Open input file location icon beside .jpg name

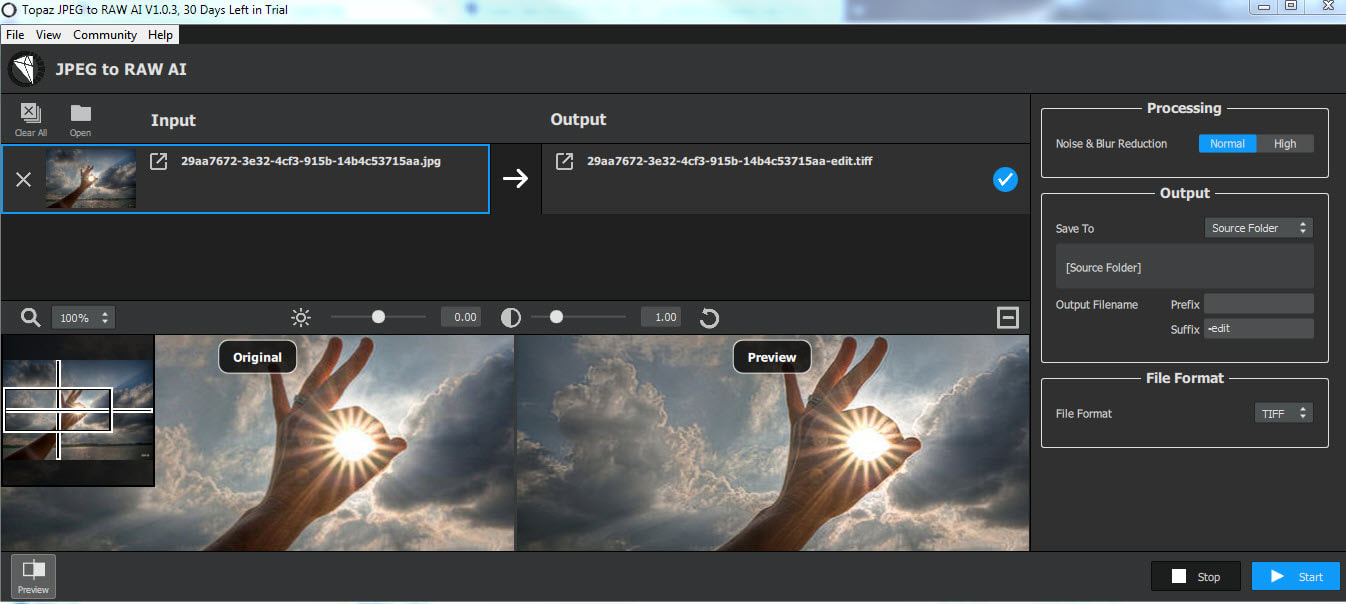(x=158, y=161)
